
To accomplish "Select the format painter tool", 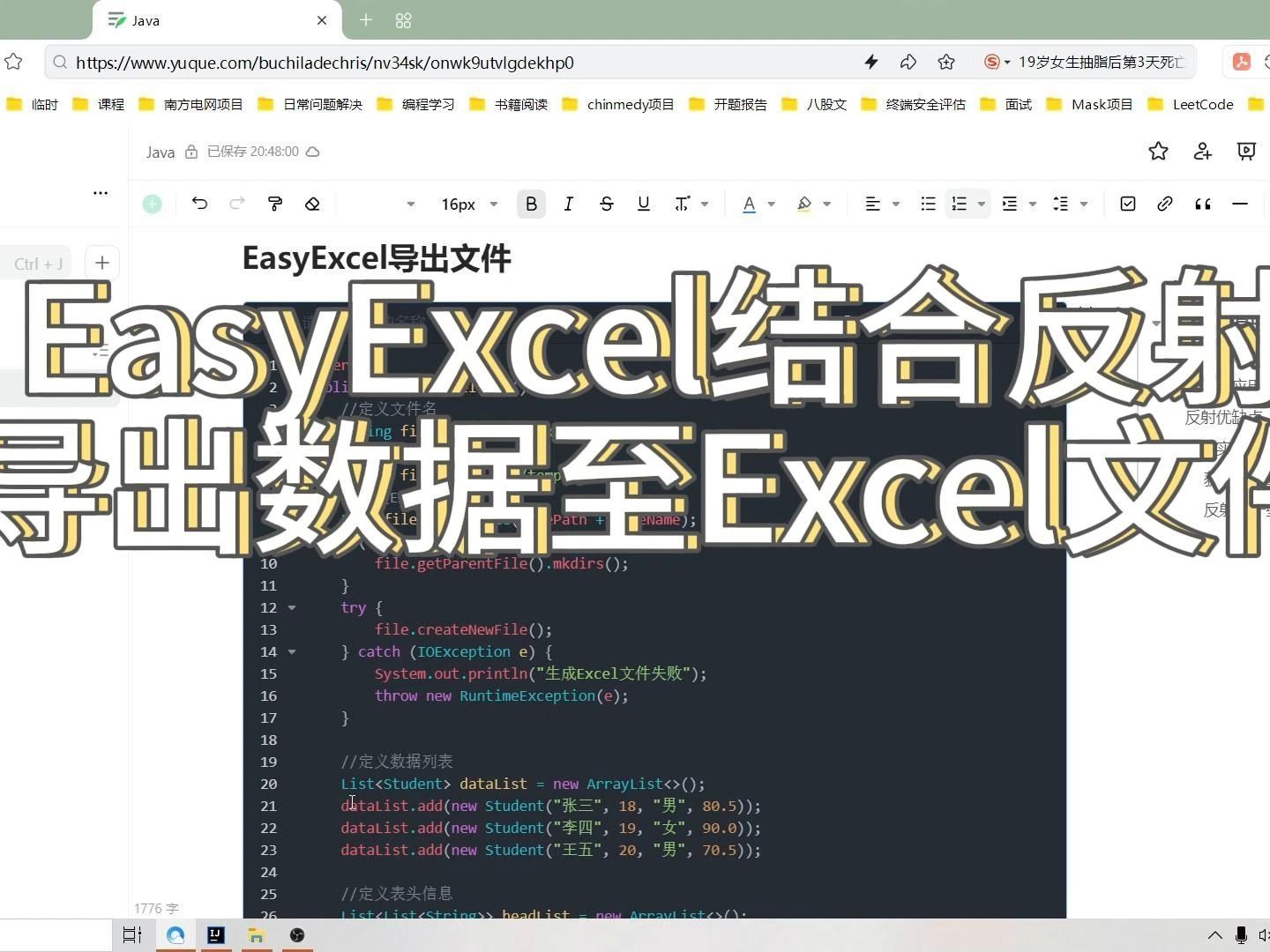I will pos(275,204).
